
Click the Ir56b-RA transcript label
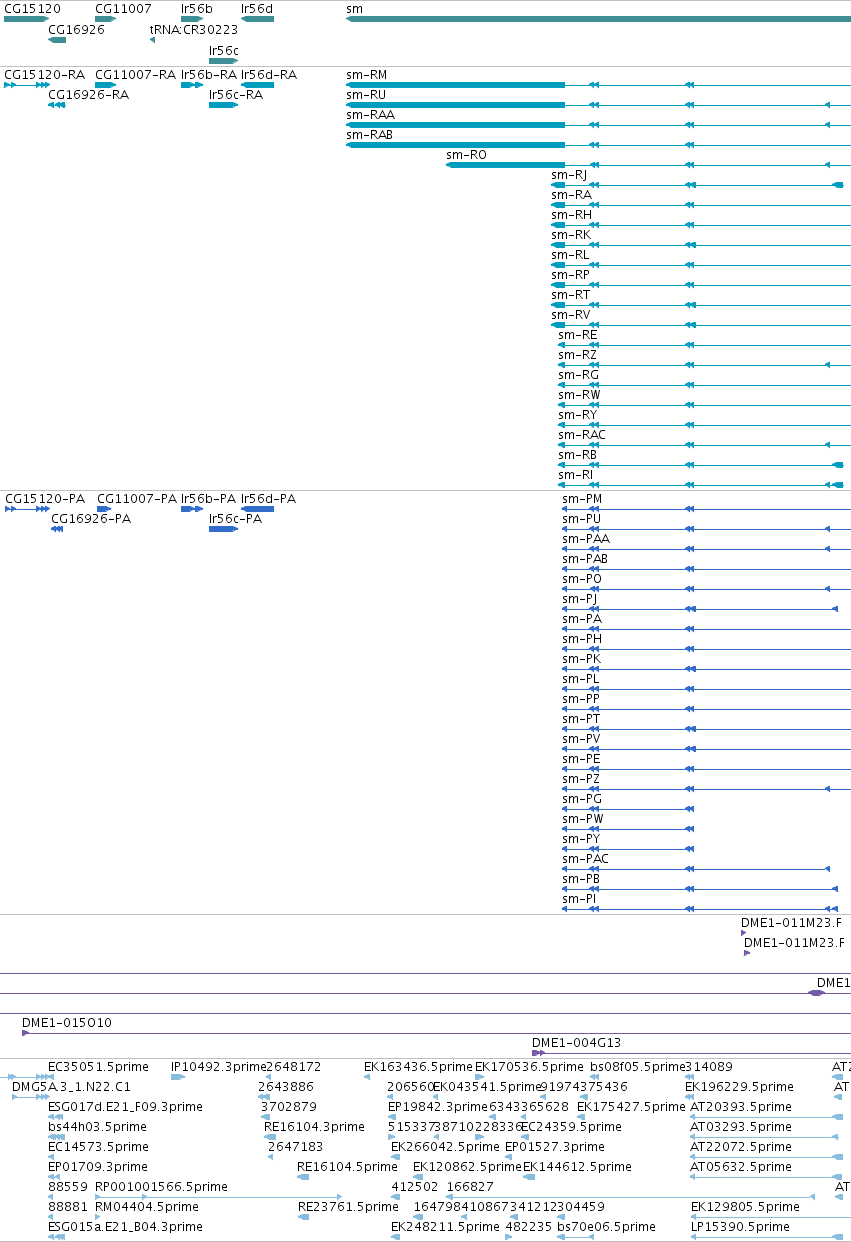pos(209,75)
